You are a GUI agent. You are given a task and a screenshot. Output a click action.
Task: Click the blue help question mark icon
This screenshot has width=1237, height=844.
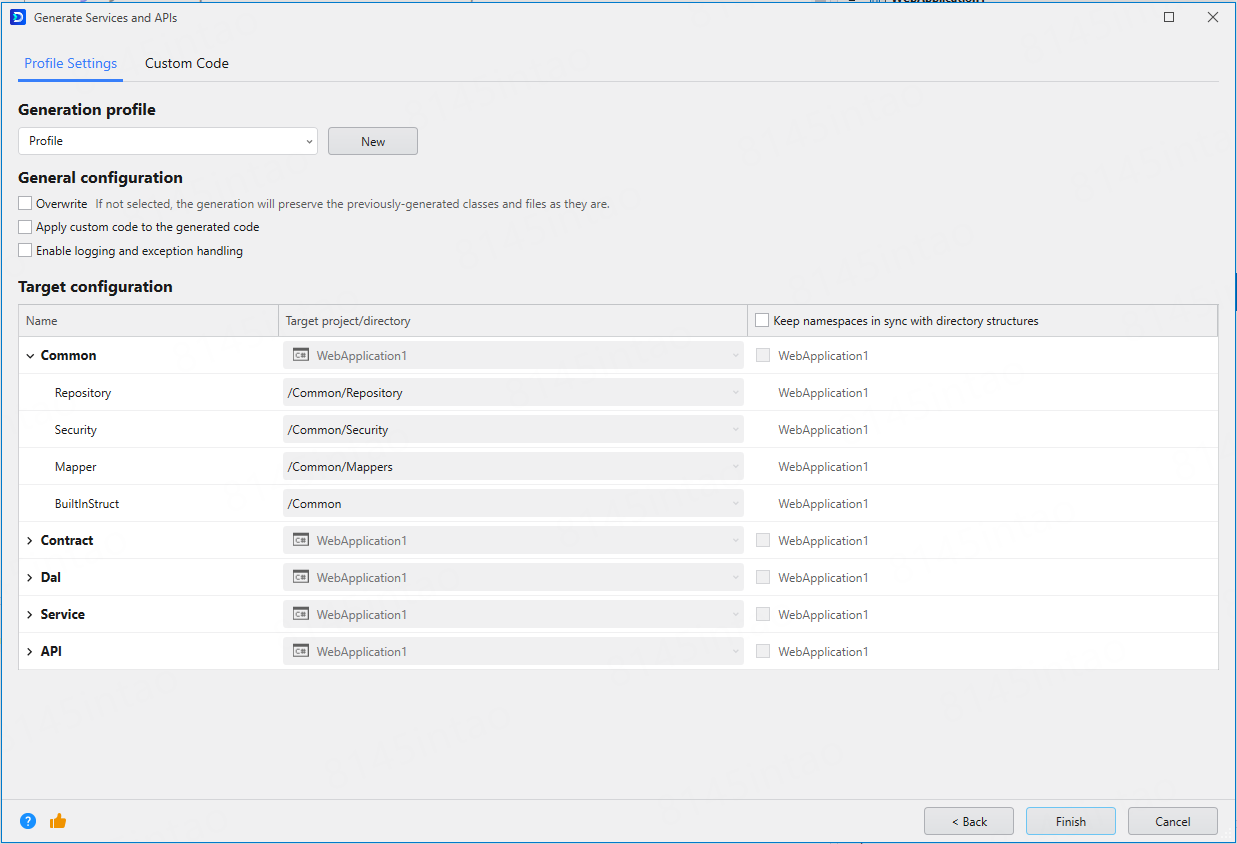[x=28, y=821]
